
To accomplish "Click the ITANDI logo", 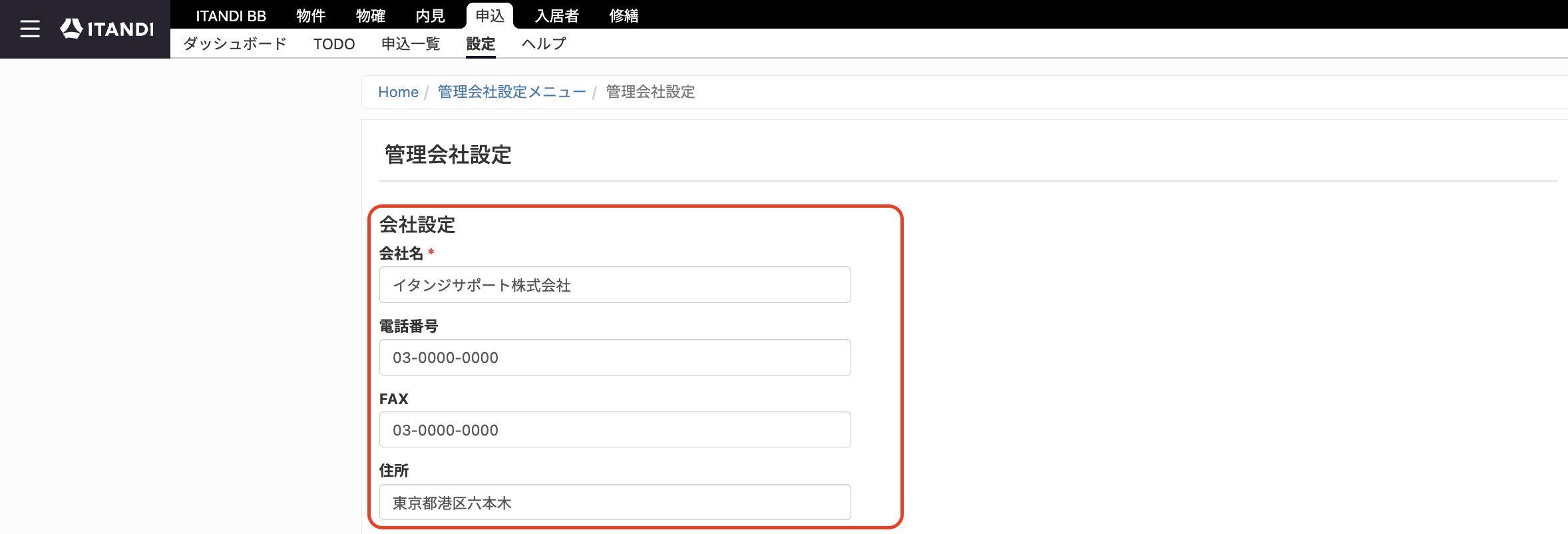I will (x=106, y=29).
